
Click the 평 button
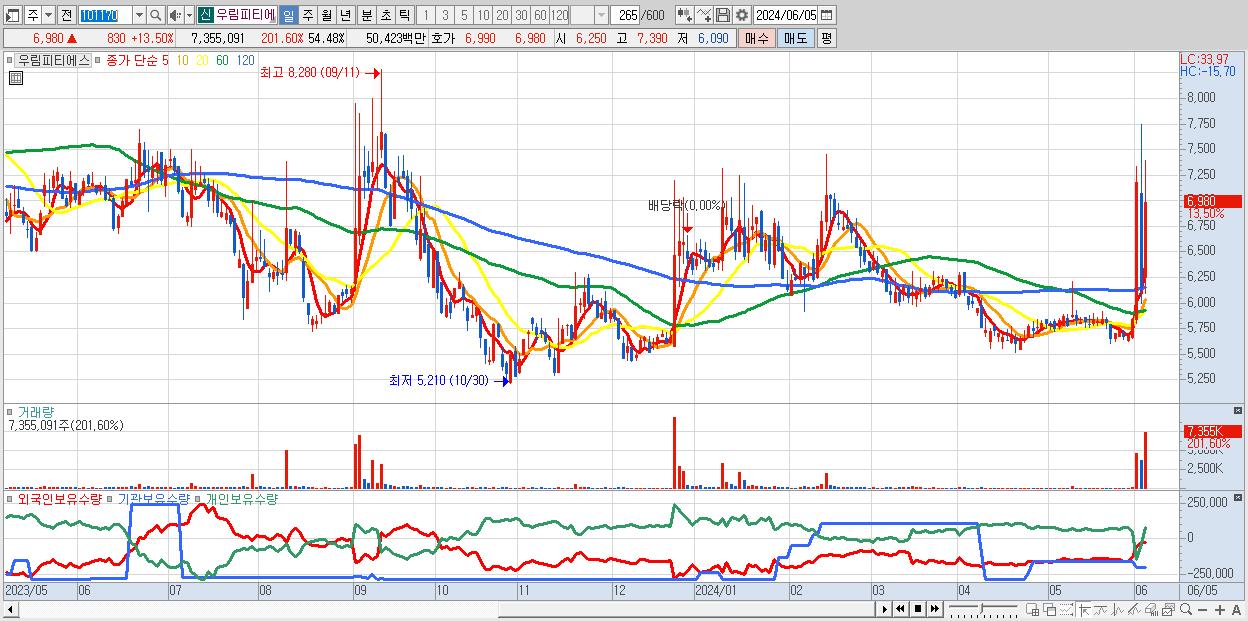[826, 39]
